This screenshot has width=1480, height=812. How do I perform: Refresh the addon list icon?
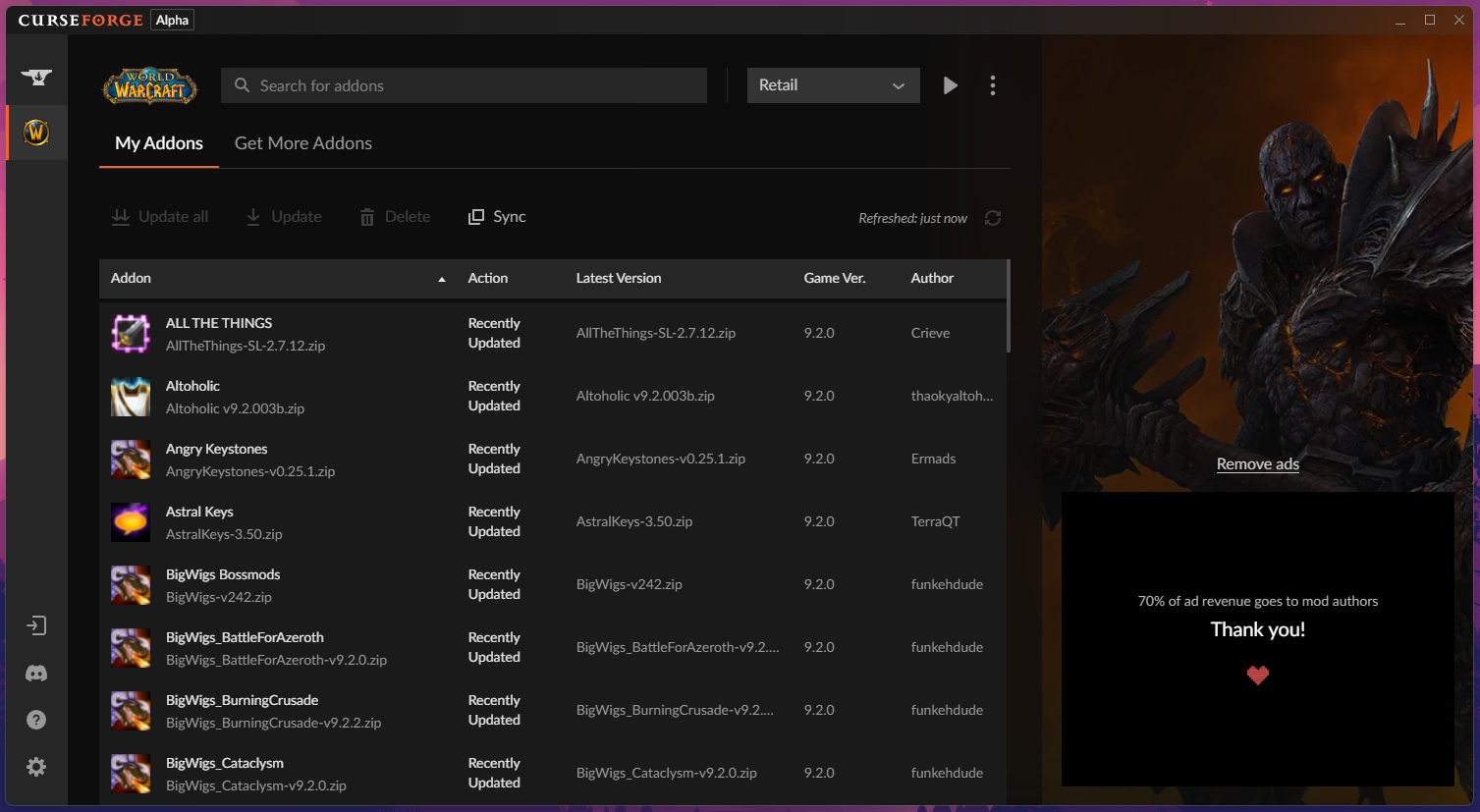[x=993, y=218]
